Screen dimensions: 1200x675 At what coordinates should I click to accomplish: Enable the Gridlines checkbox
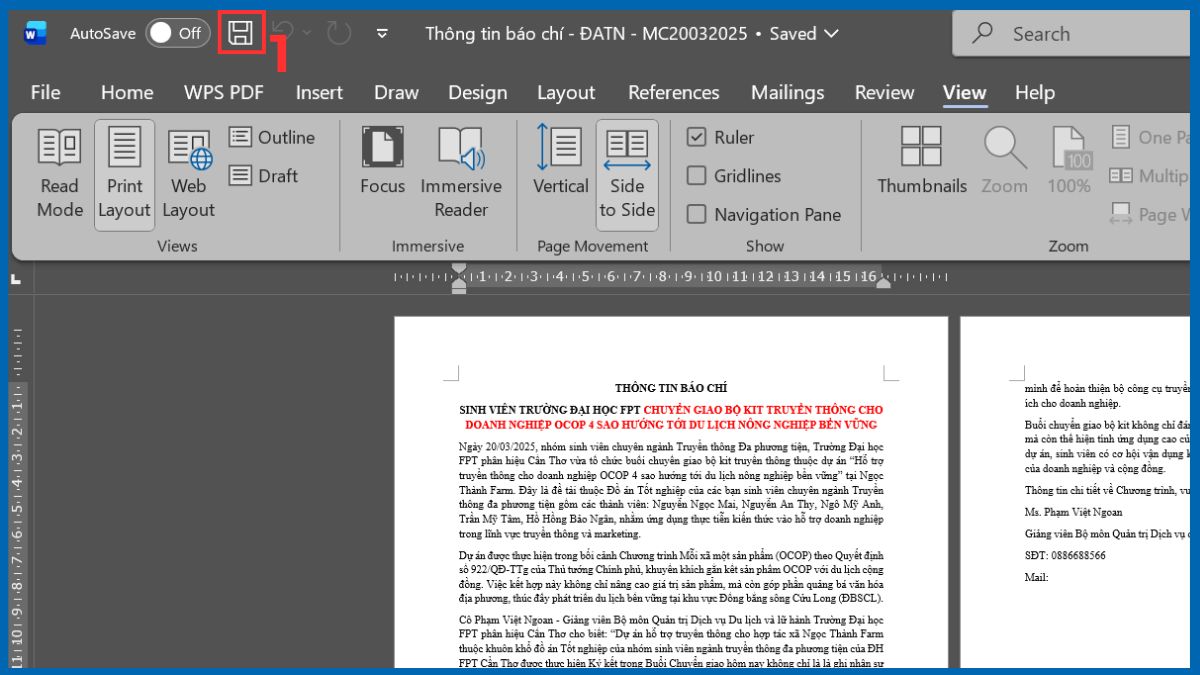coord(697,176)
